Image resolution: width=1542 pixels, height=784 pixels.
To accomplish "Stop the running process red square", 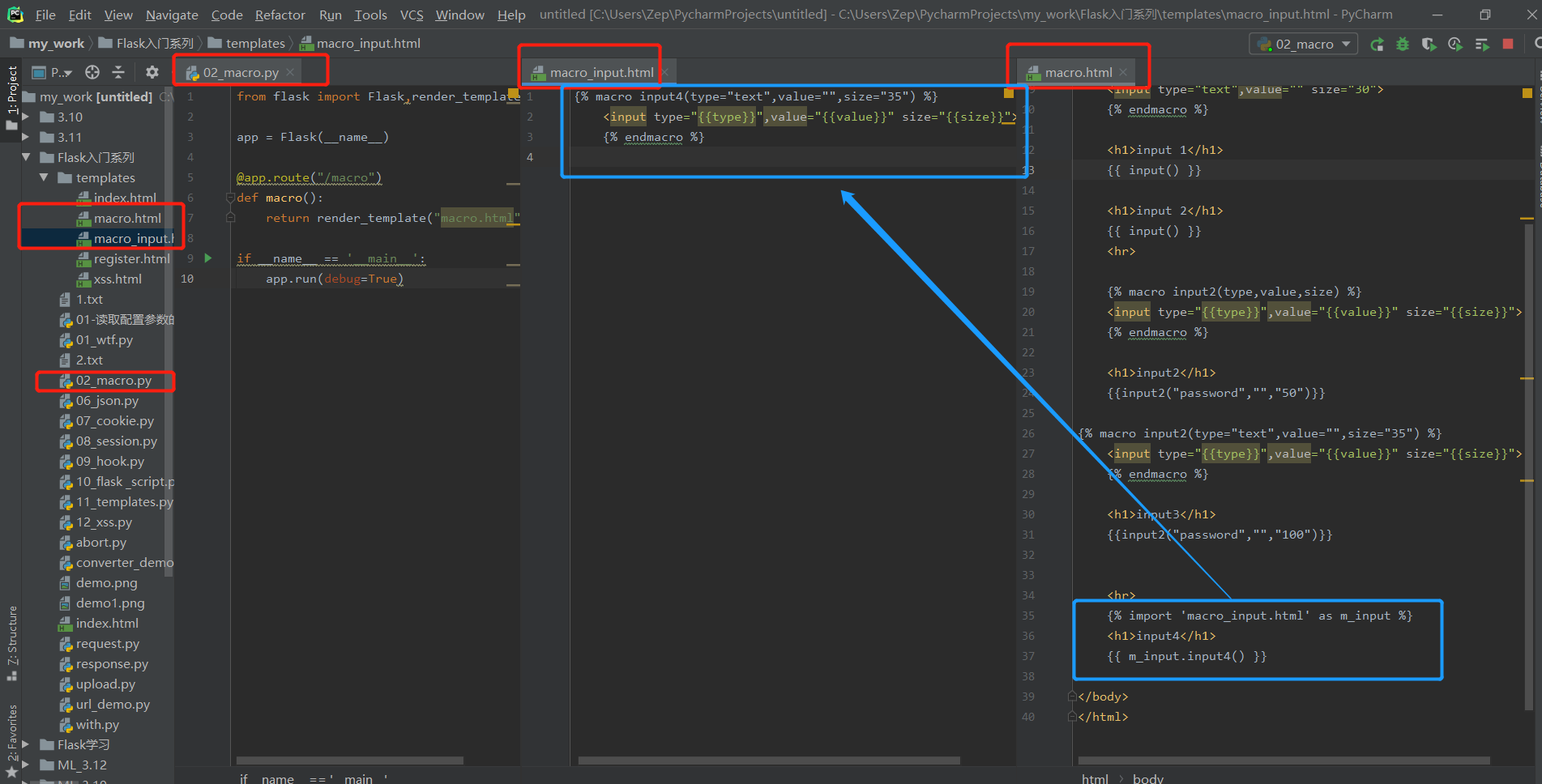I will click(x=1508, y=44).
